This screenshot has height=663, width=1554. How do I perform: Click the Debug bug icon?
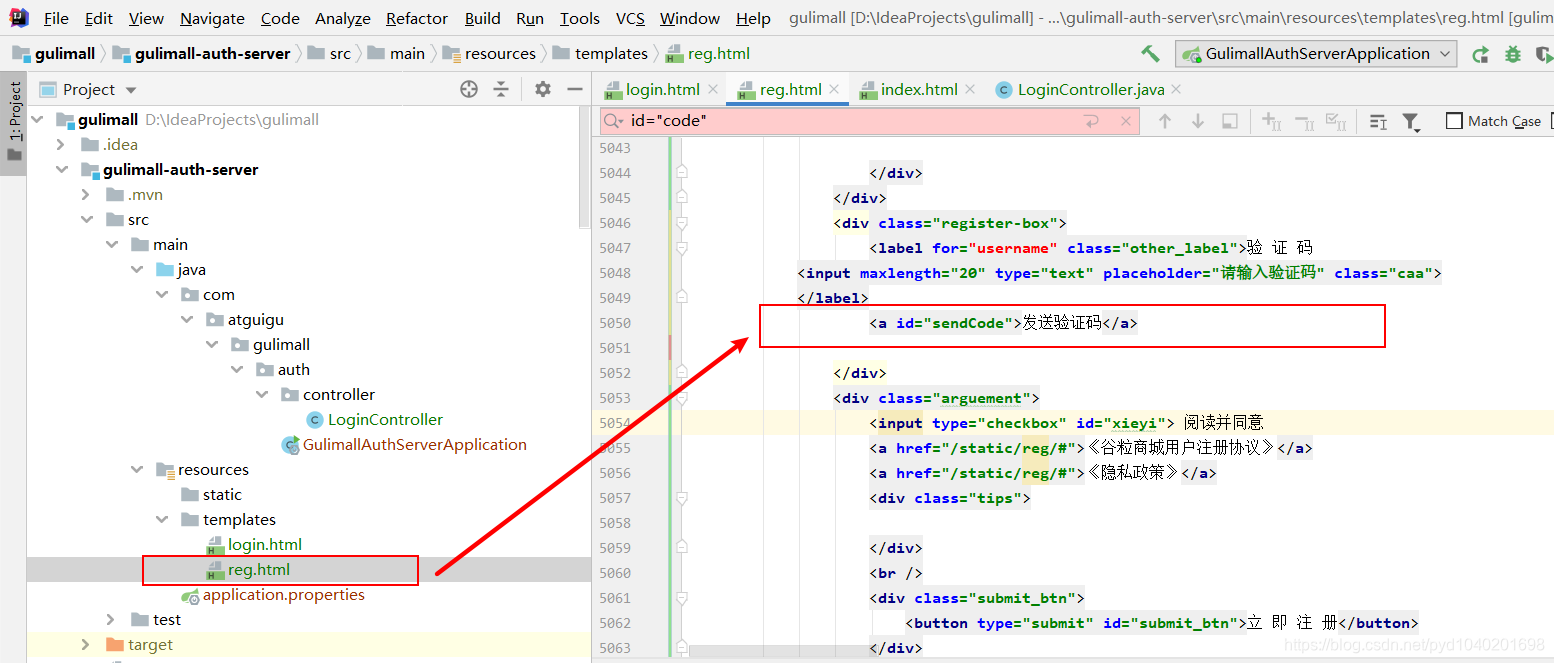1513,54
